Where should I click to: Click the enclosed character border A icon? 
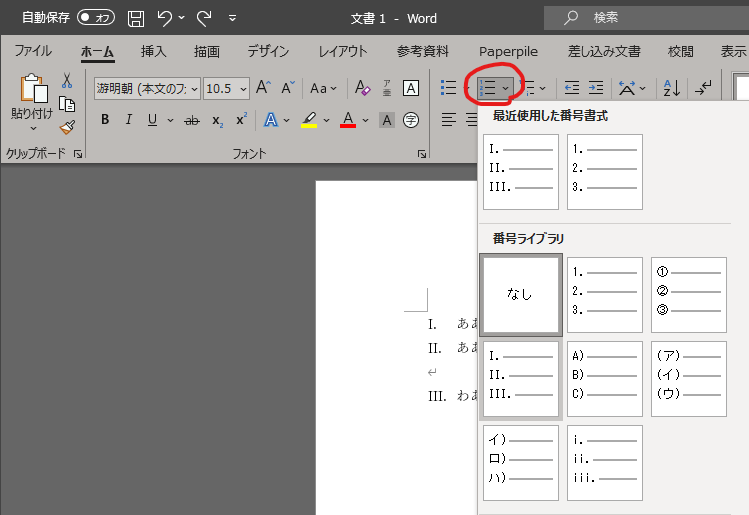(411, 88)
